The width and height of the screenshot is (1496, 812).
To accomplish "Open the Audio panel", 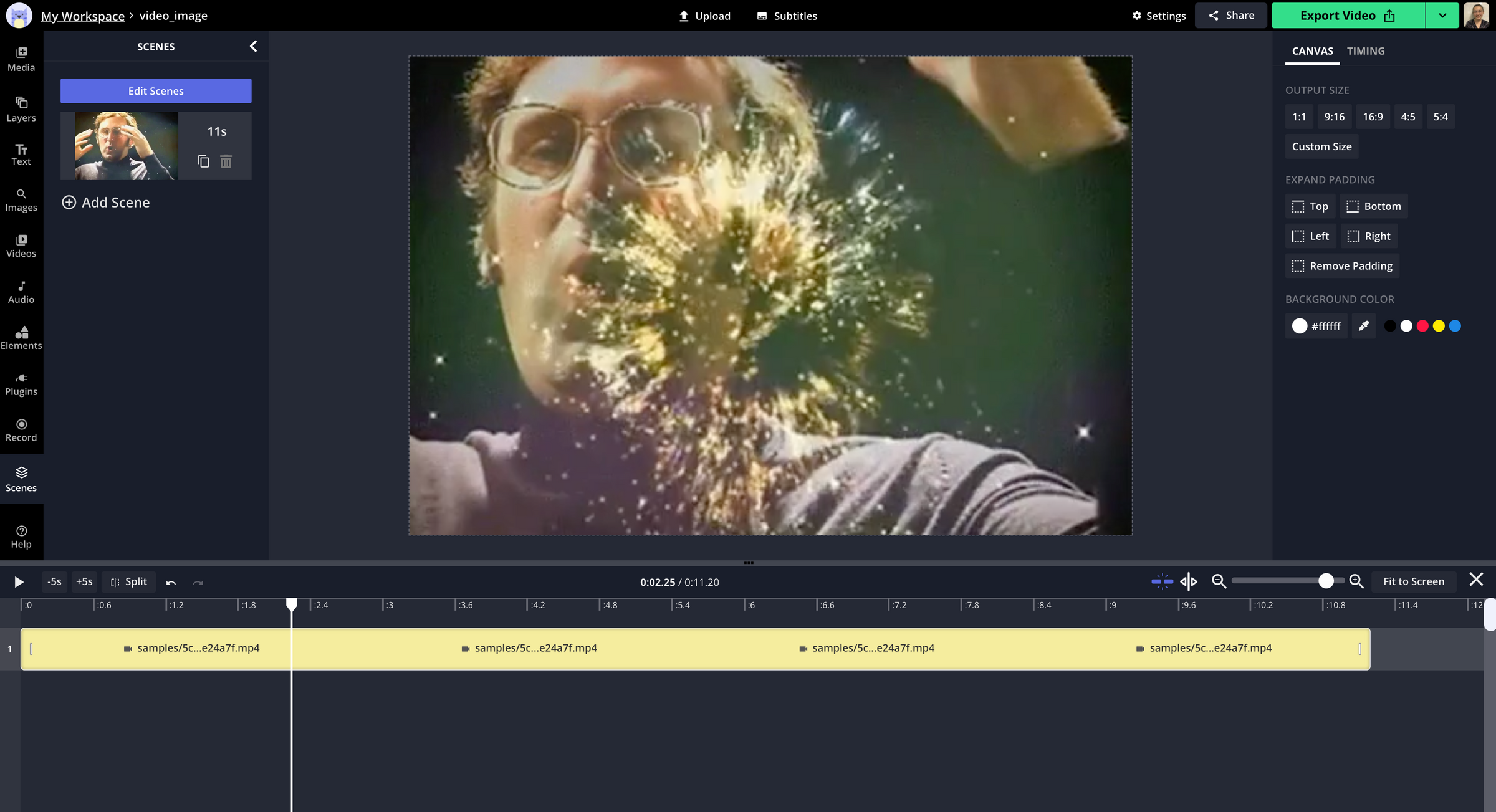I will coord(21,292).
